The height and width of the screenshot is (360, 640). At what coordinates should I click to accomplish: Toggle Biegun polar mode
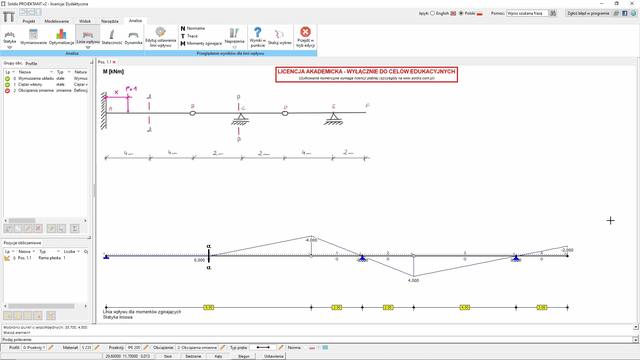[x=244, y=356]
